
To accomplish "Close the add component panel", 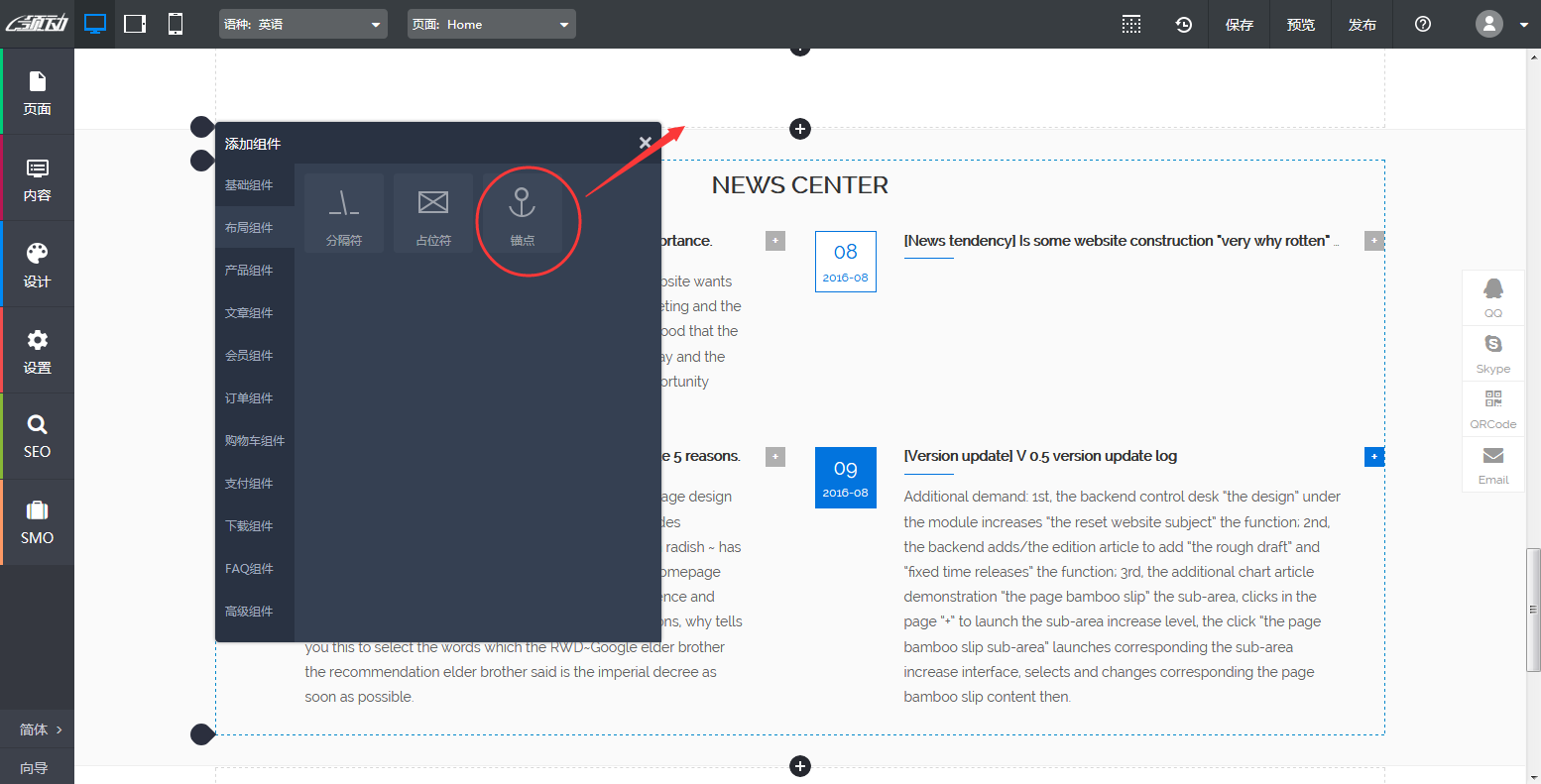I will 646,143.
